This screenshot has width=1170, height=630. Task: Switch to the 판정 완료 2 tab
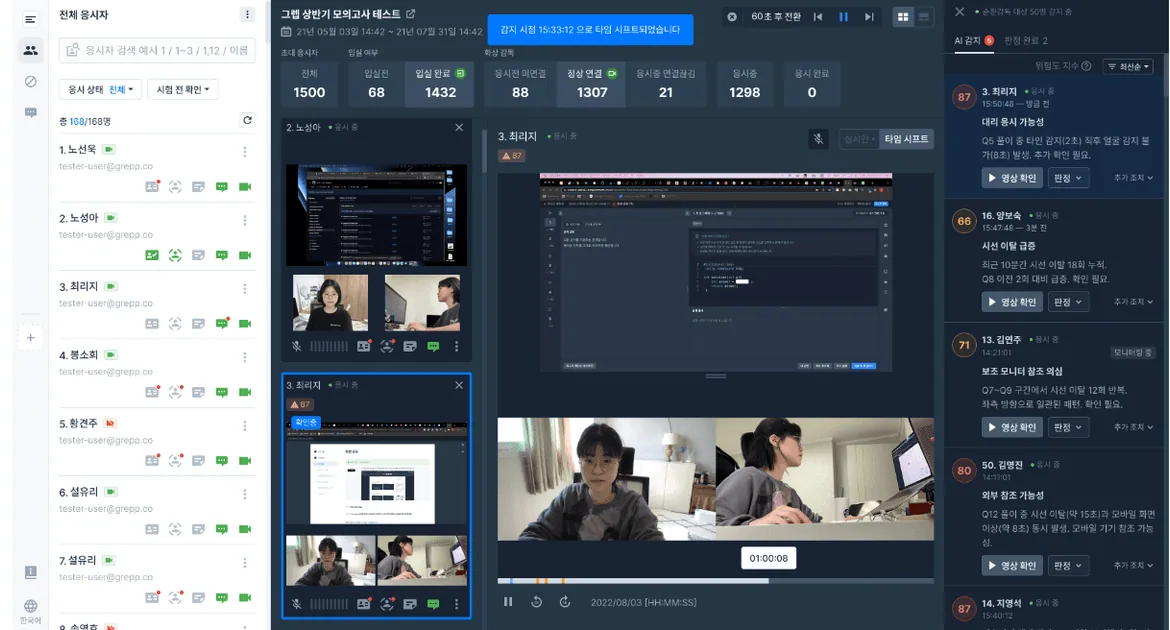coord(1026,40)
